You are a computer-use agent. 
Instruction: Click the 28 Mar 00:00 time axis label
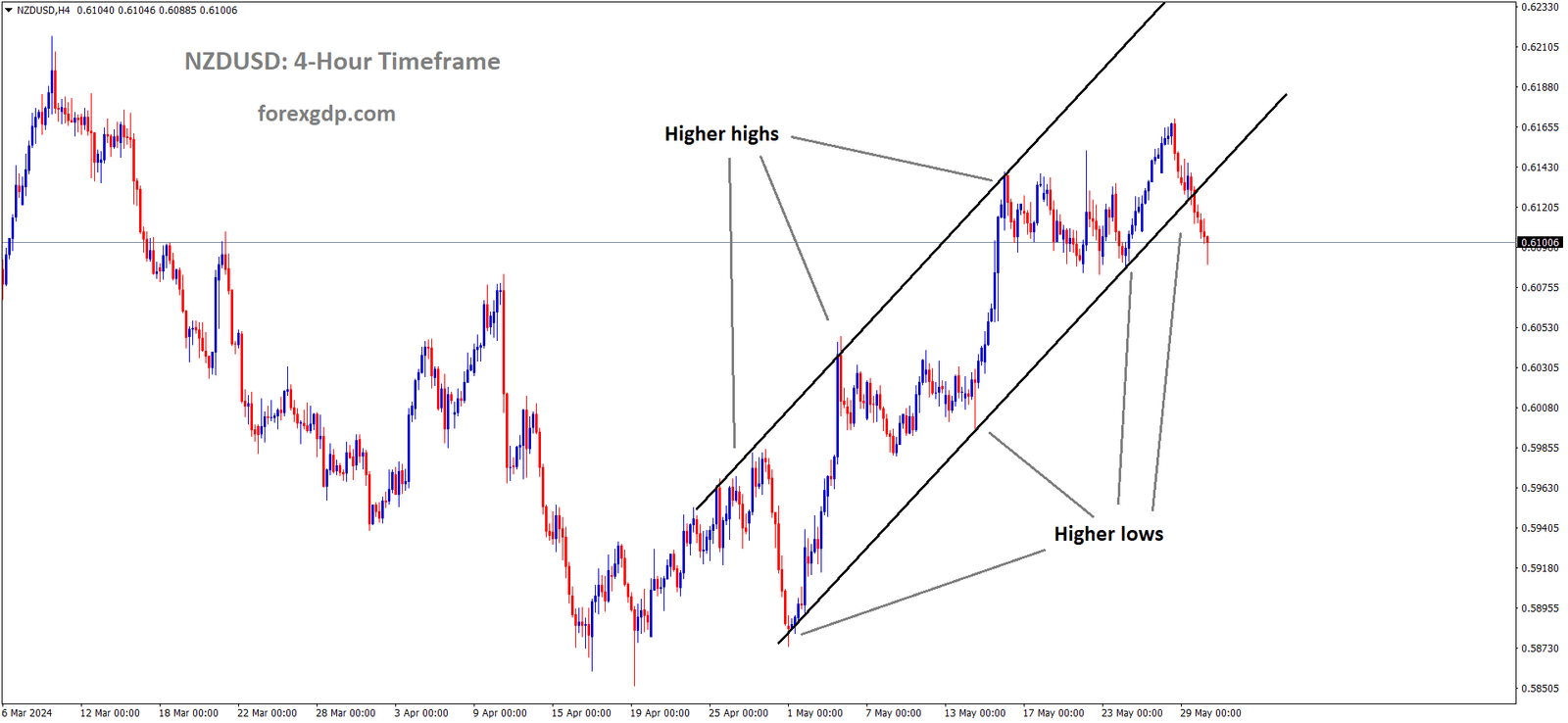tap(345, 712)
